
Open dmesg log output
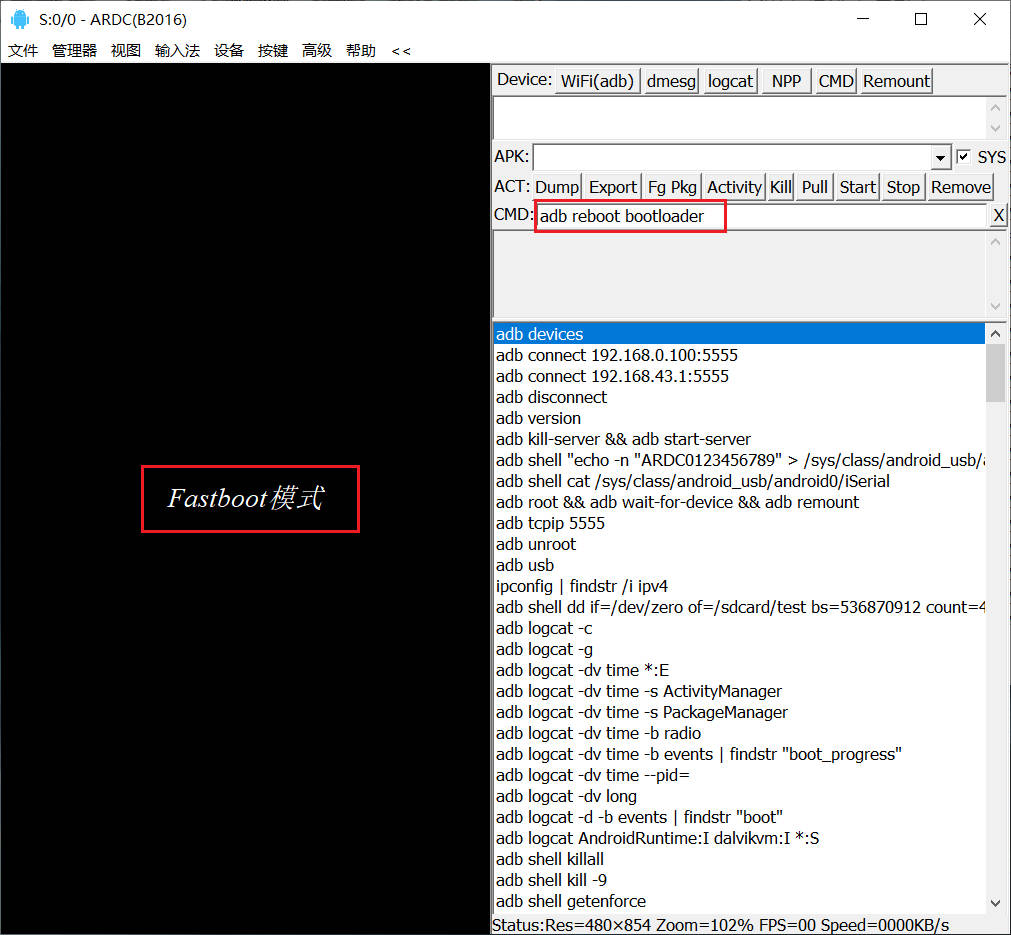pos(671,81)
